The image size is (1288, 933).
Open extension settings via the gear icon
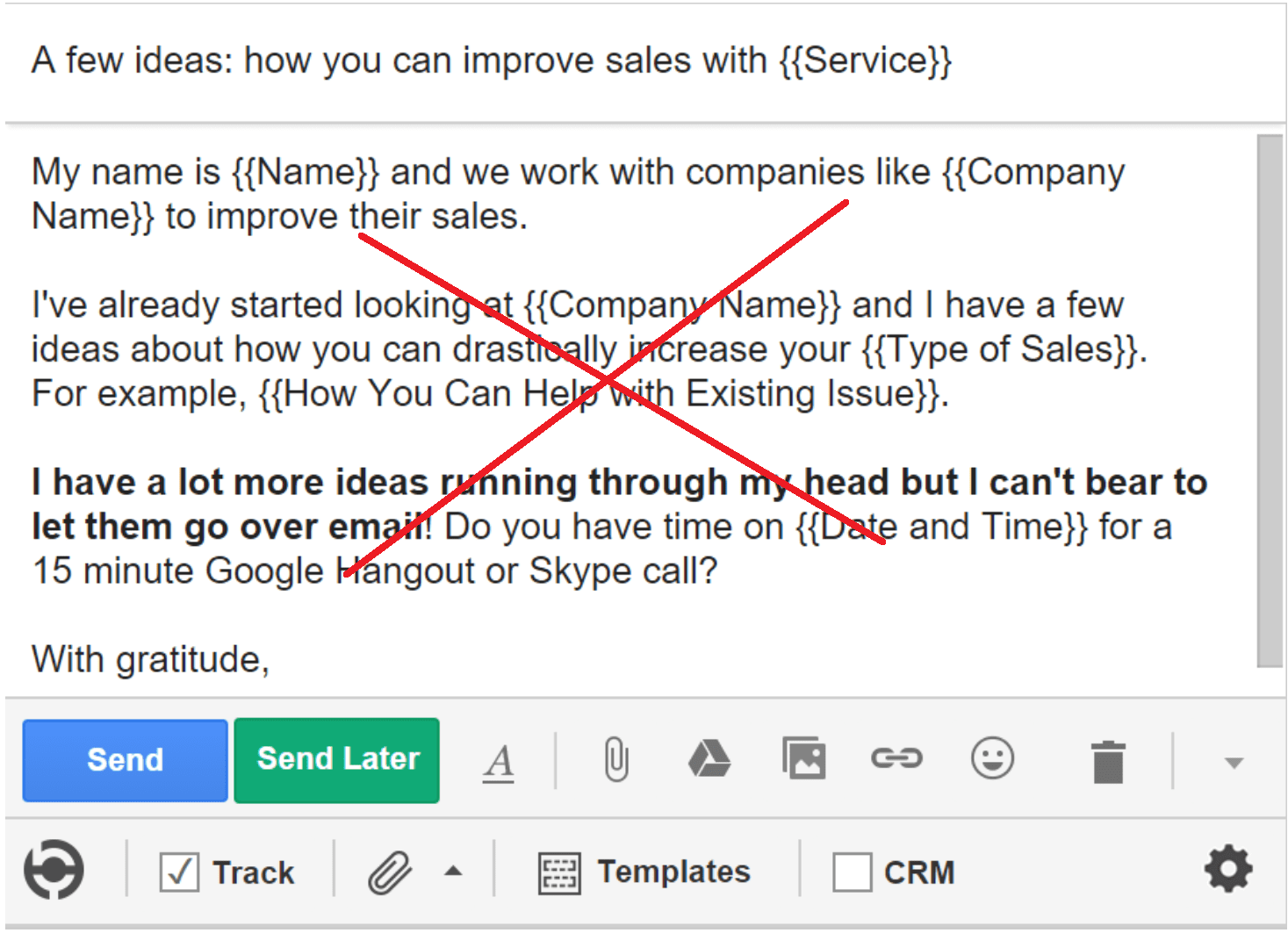click(x=1228, y=870)
